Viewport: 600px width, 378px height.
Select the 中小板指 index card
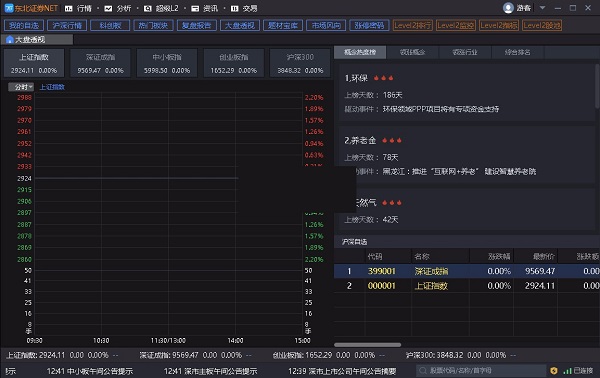coord(167,63)
